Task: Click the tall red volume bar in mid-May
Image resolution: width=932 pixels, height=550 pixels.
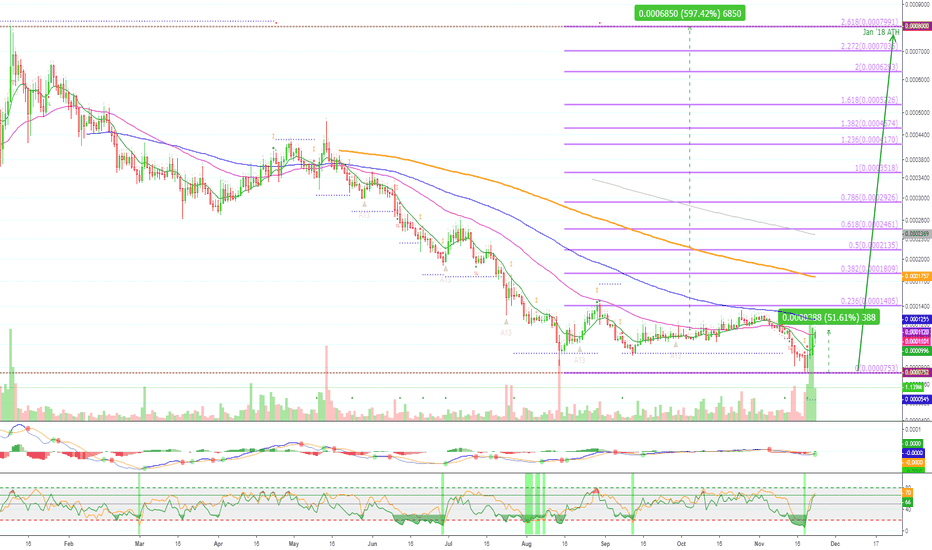Action: pos(326,383)
